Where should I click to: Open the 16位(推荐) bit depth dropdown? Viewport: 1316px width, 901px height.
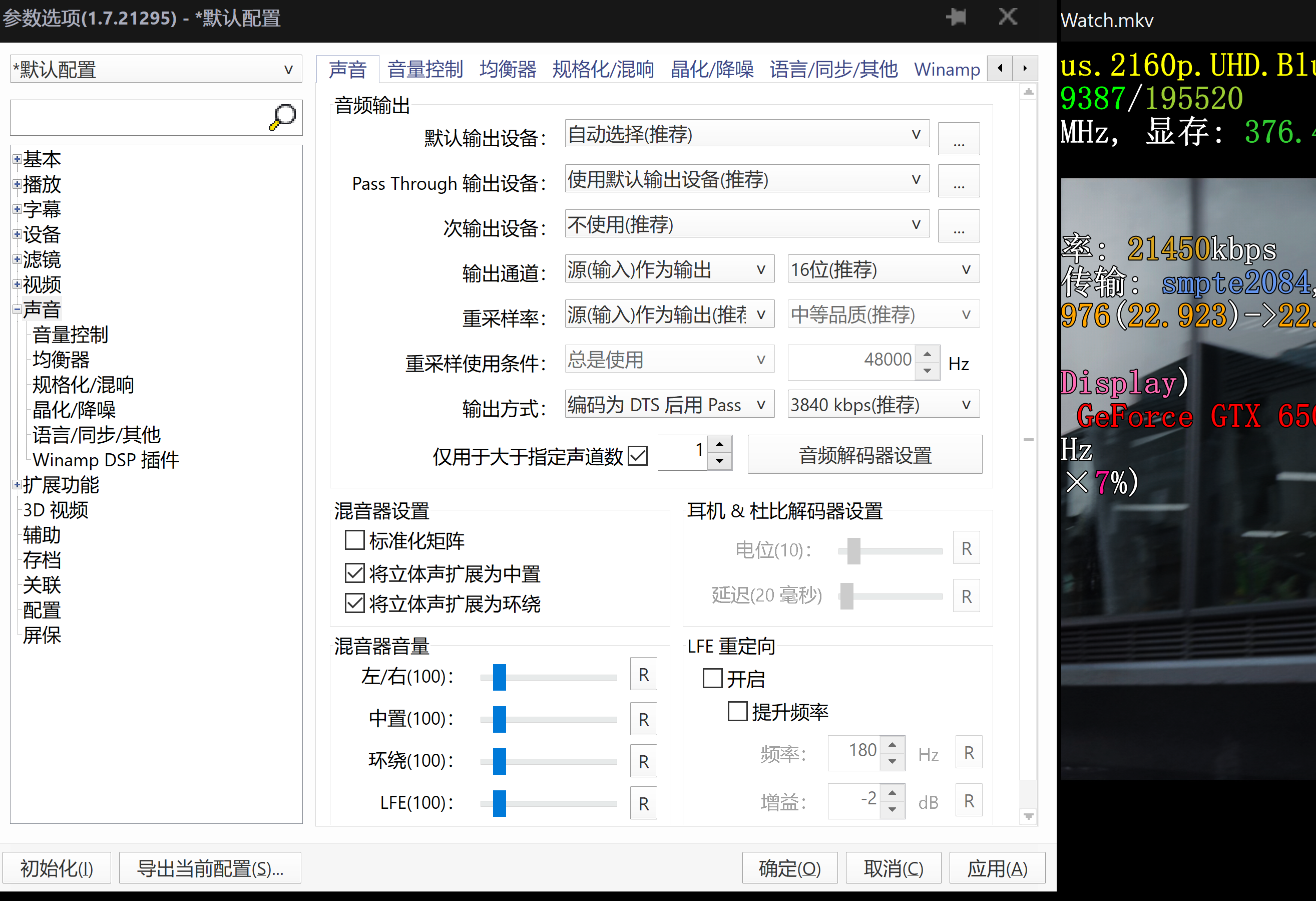[884, 269]
